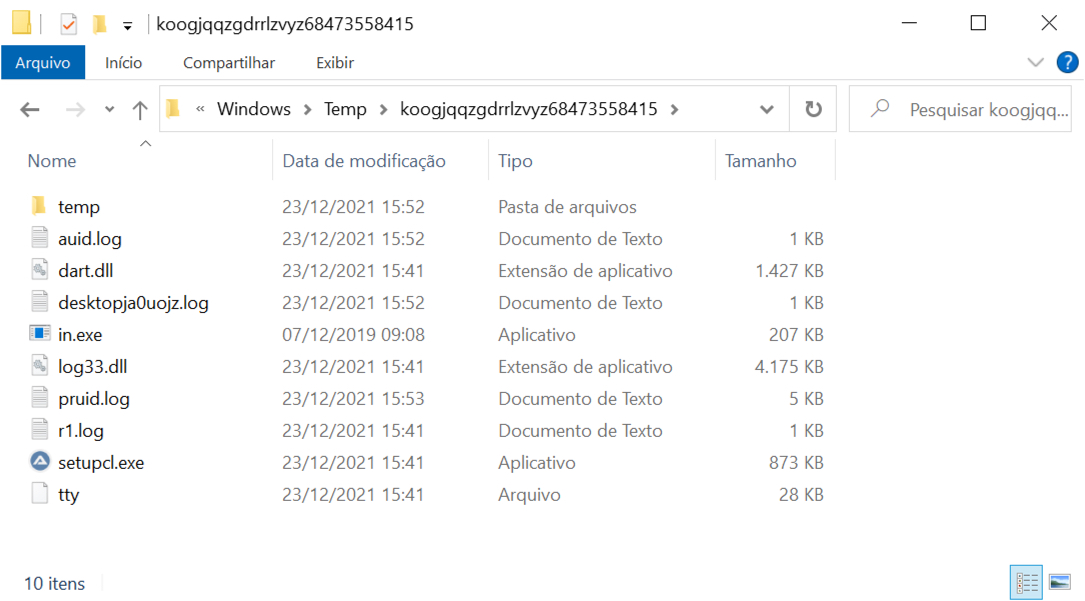Open recent locations dropdown arrow
This screenshot has height=601, width=1085.
click(109, 109)
